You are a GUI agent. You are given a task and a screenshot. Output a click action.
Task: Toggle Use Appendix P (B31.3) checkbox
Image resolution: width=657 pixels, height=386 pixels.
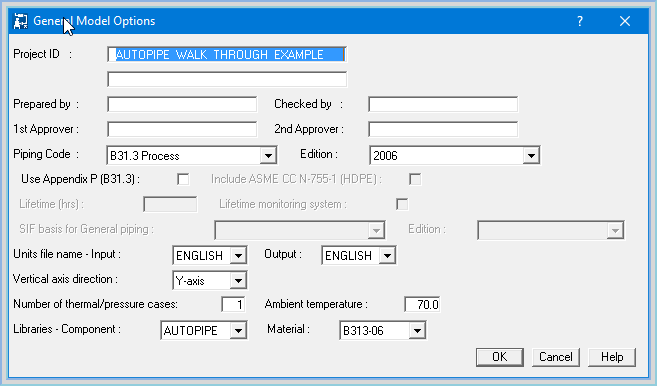pos(183,179)
